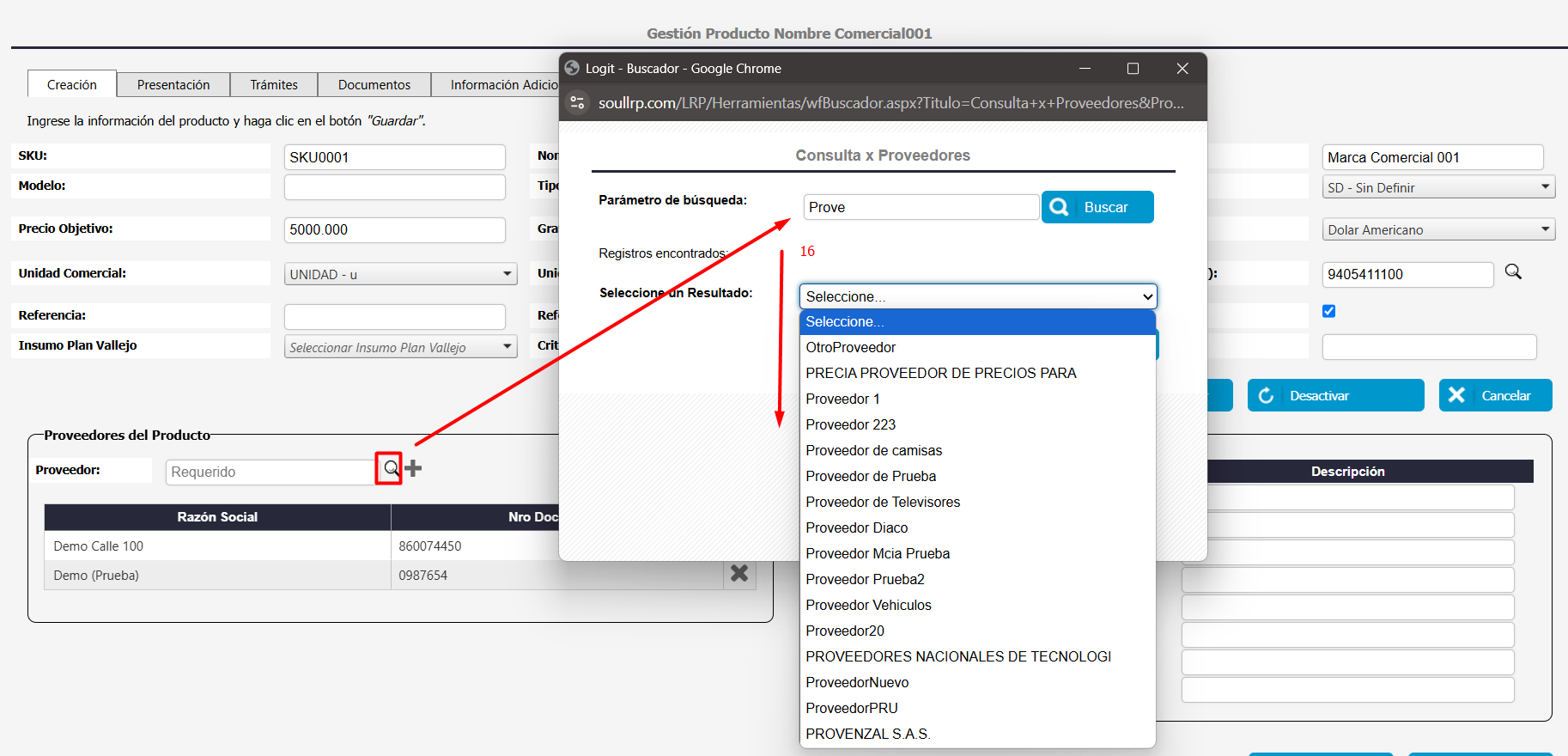Click the Desactivar button
Viewport: 1568px width, 756px height.
(x=1334, y=395)
